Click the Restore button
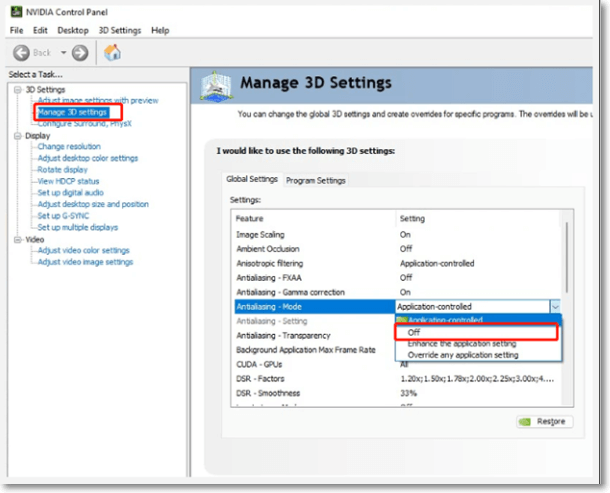 pyautogui.click(x=545, y=422)
